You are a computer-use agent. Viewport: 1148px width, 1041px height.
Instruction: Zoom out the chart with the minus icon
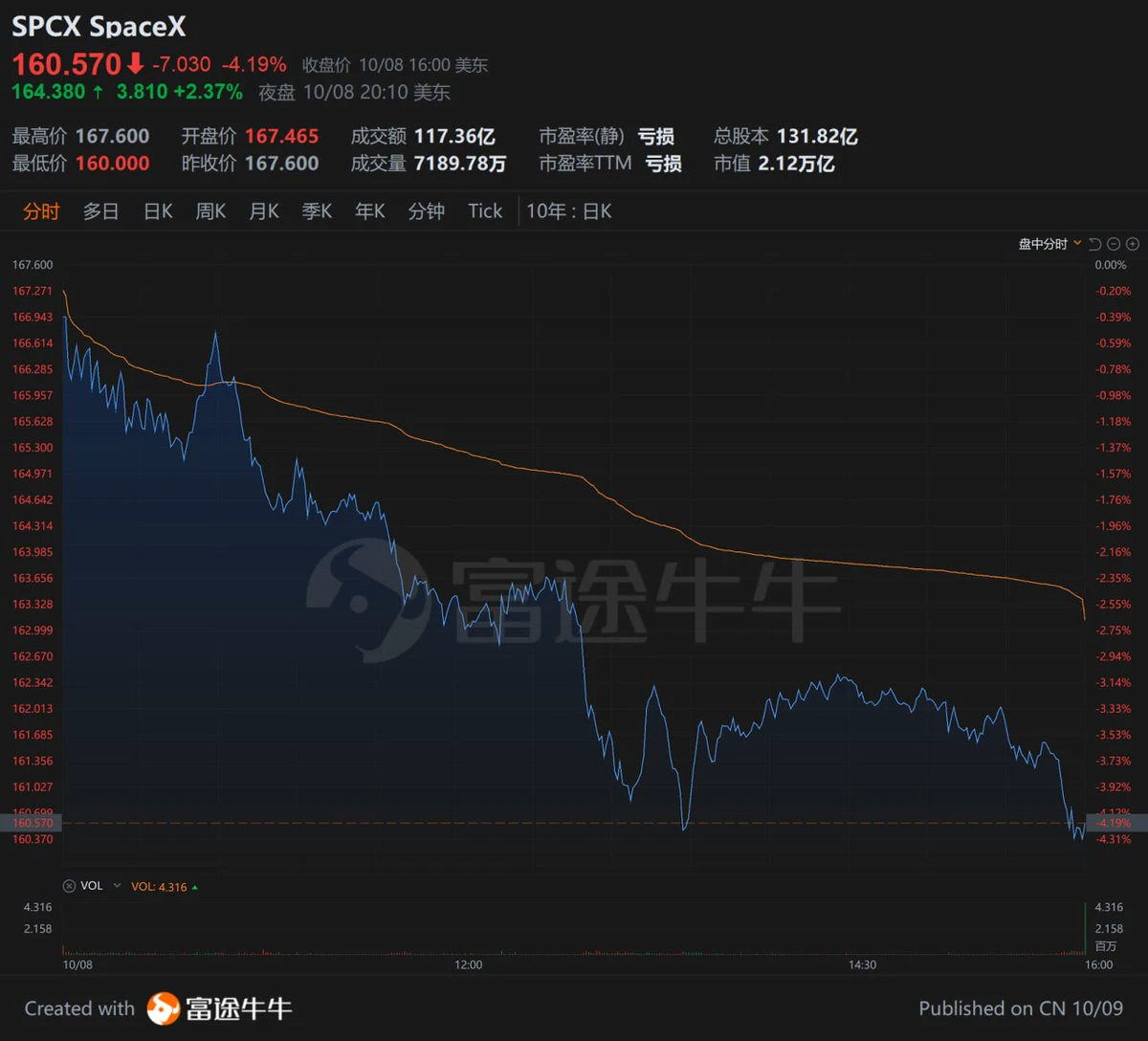pyautogui.click(x=1115, y=244)
